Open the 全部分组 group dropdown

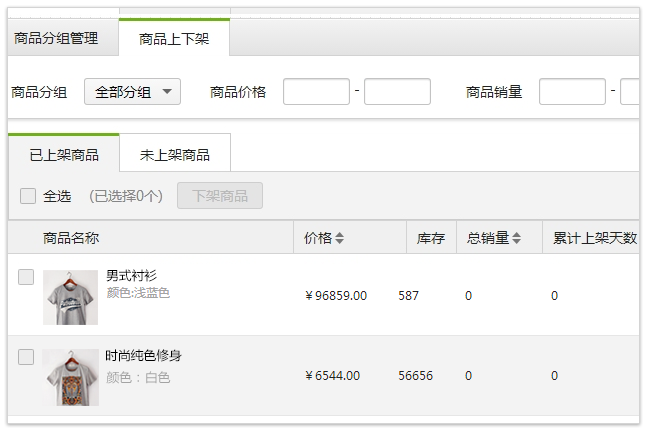[132, 92]
